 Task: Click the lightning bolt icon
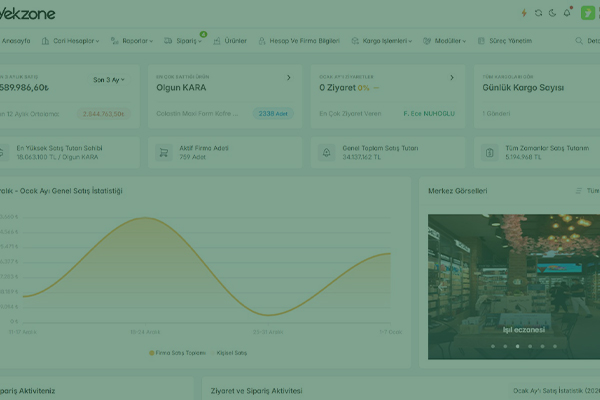pyautogui.click(x=524, y=13)
